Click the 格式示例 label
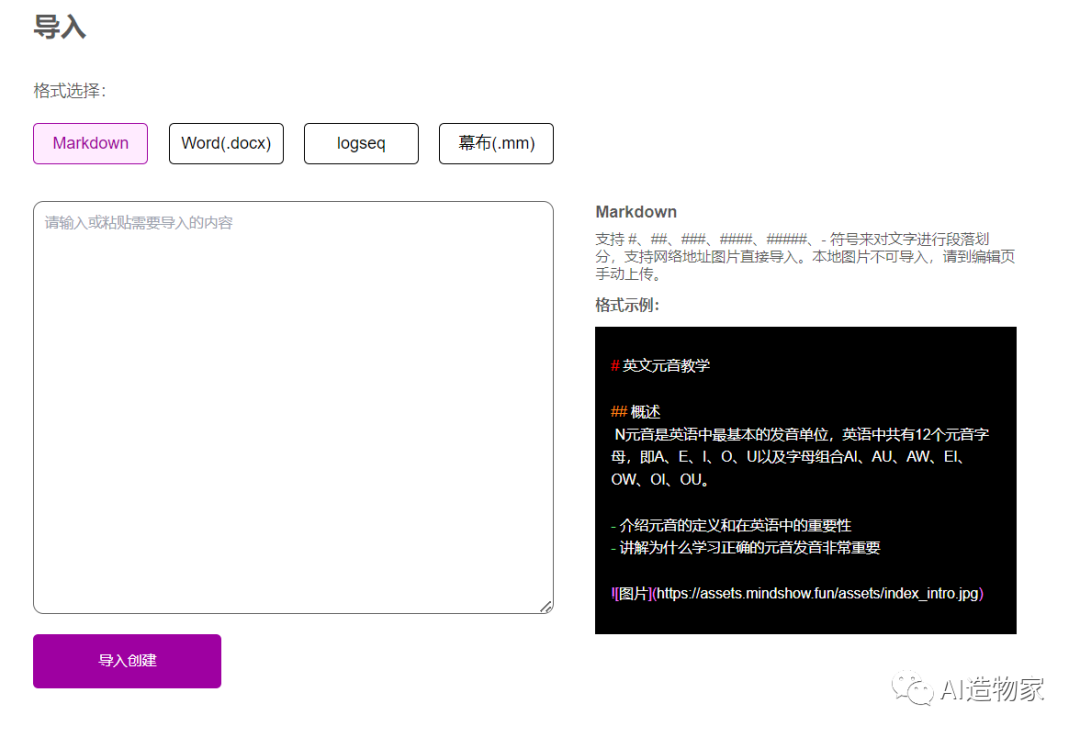Viewport: 1080px width, 737px height. click(627, 305)
